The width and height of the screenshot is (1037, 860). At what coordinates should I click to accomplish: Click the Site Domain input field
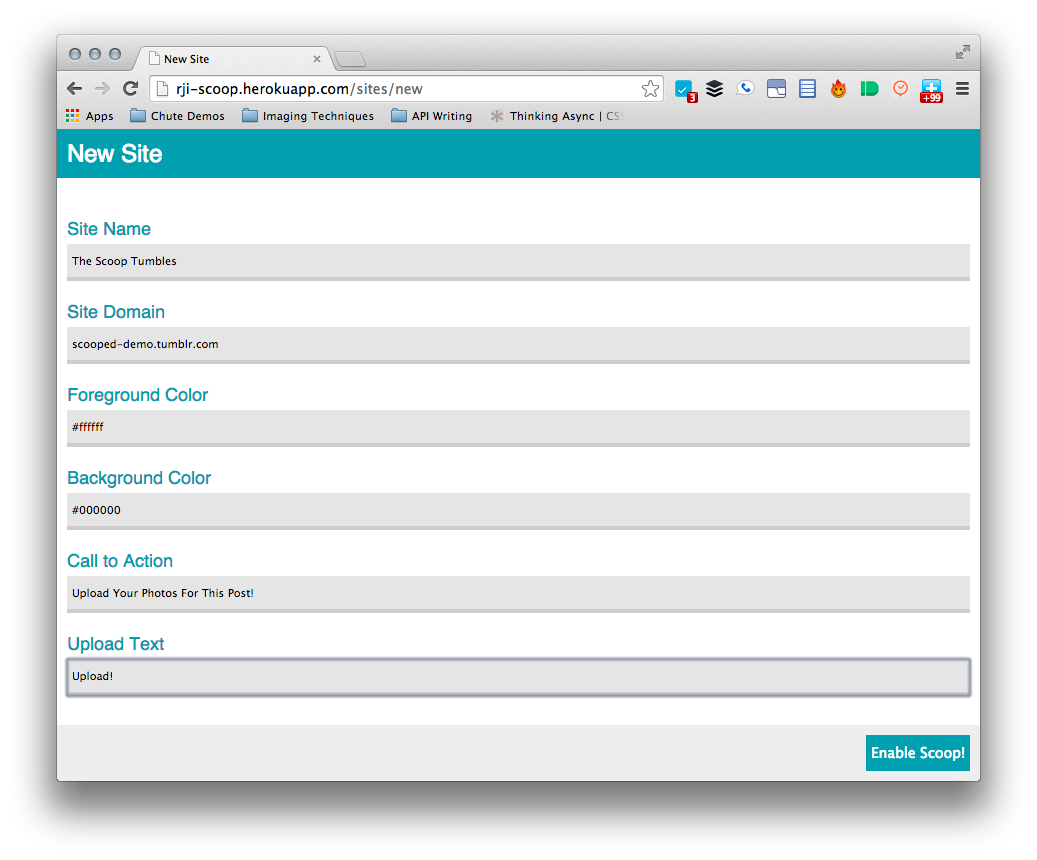(x=518, y=345)
